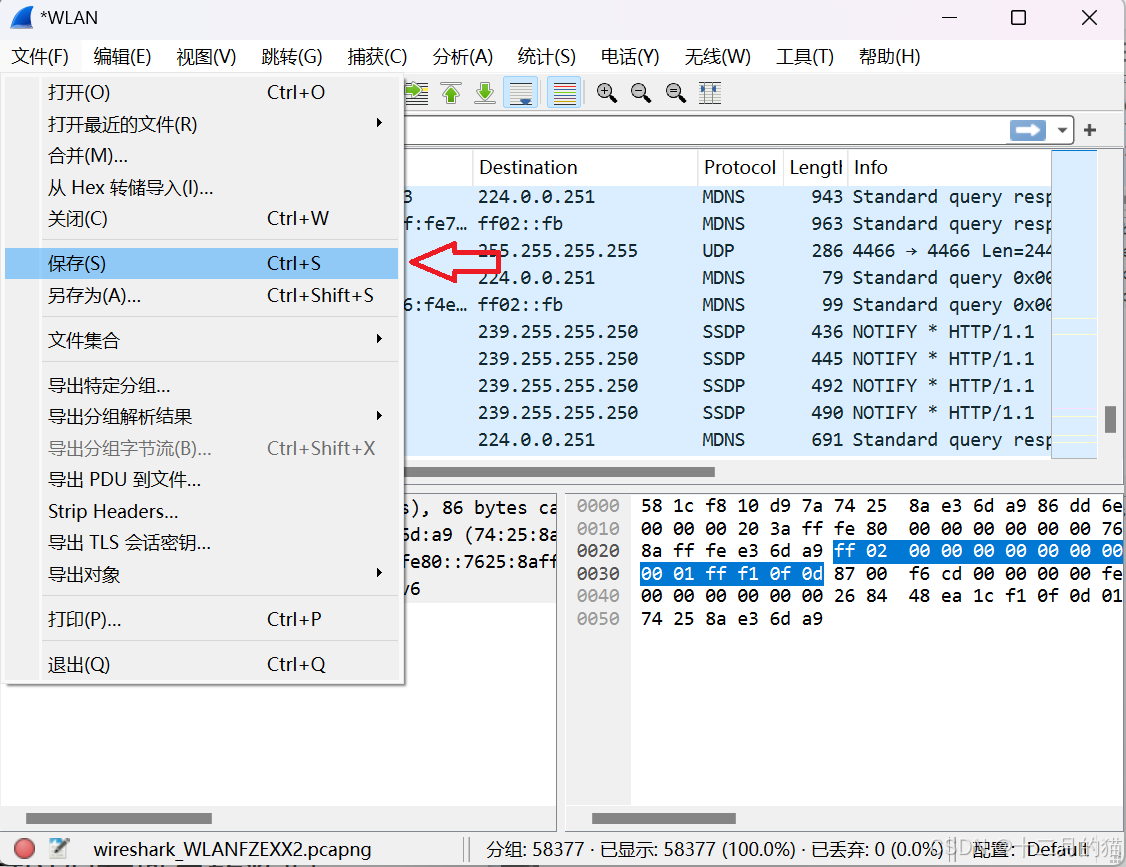Click the wireshark_WLANFZEXX2.pcapng status text
1126x867 pixels.
232,850
